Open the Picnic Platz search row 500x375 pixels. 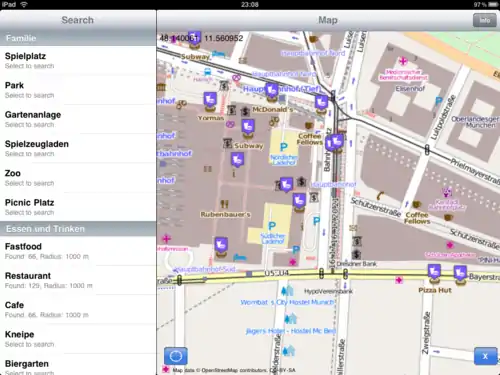click(x=78, y=207)
